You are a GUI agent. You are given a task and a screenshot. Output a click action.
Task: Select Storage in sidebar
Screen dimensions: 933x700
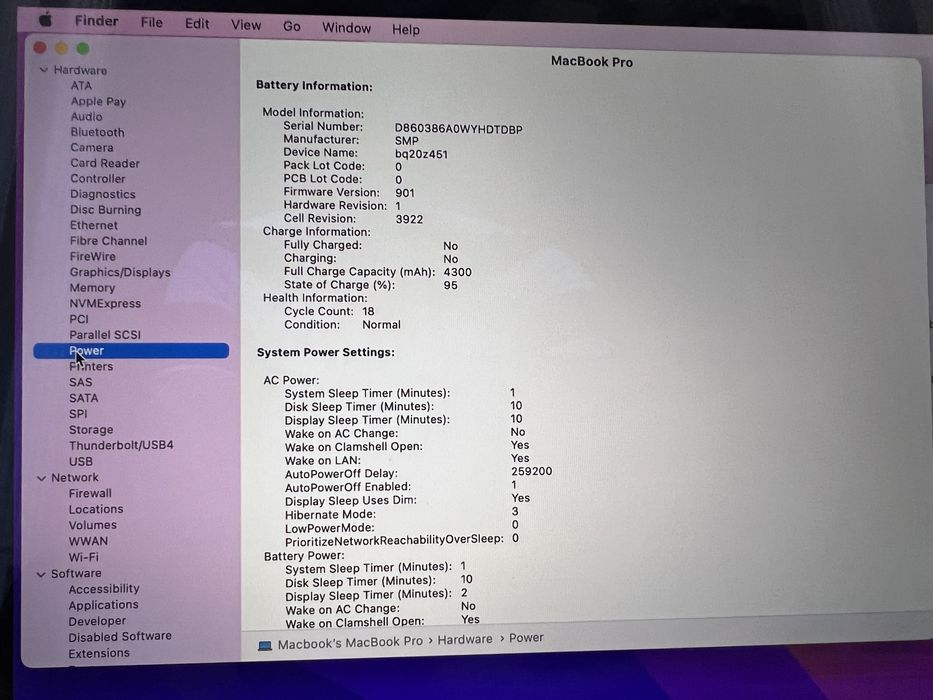[x=91, y=430]
